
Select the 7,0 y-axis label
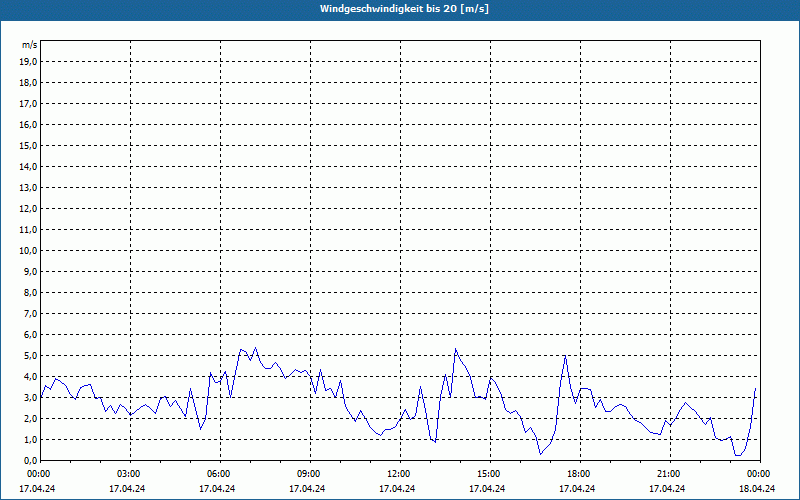coord(30,313)
